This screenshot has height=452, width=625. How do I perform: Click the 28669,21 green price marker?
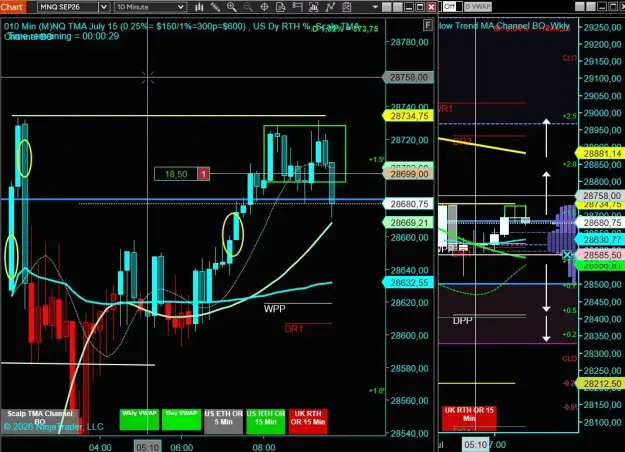(x=408, y=222)
